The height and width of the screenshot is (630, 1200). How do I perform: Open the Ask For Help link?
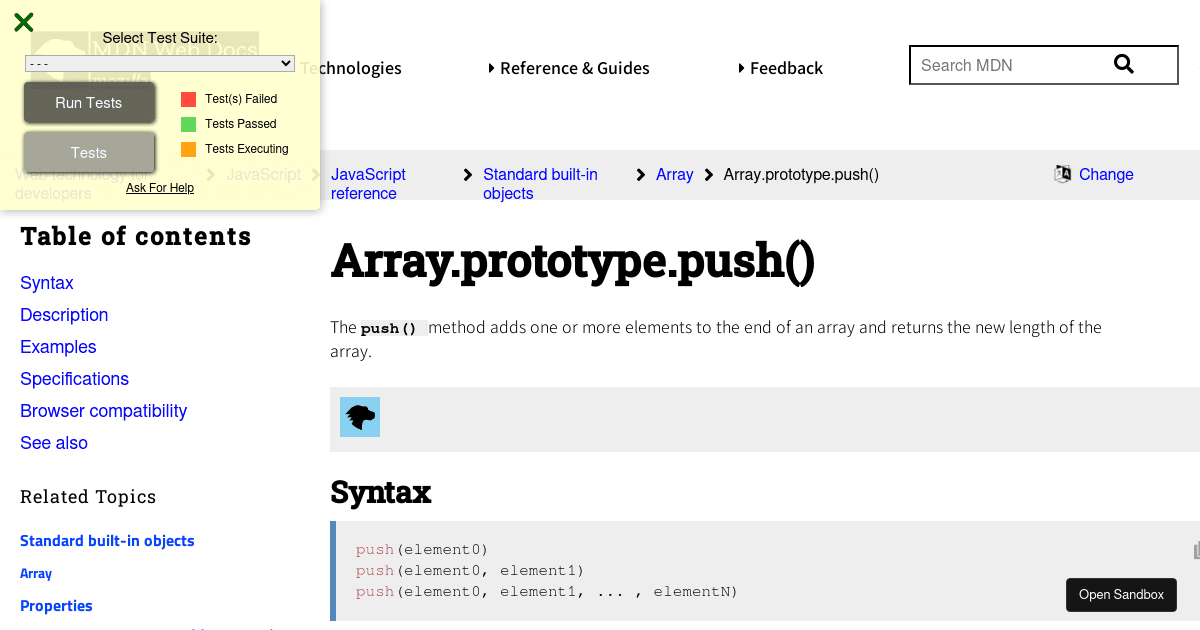coord(160,187)
